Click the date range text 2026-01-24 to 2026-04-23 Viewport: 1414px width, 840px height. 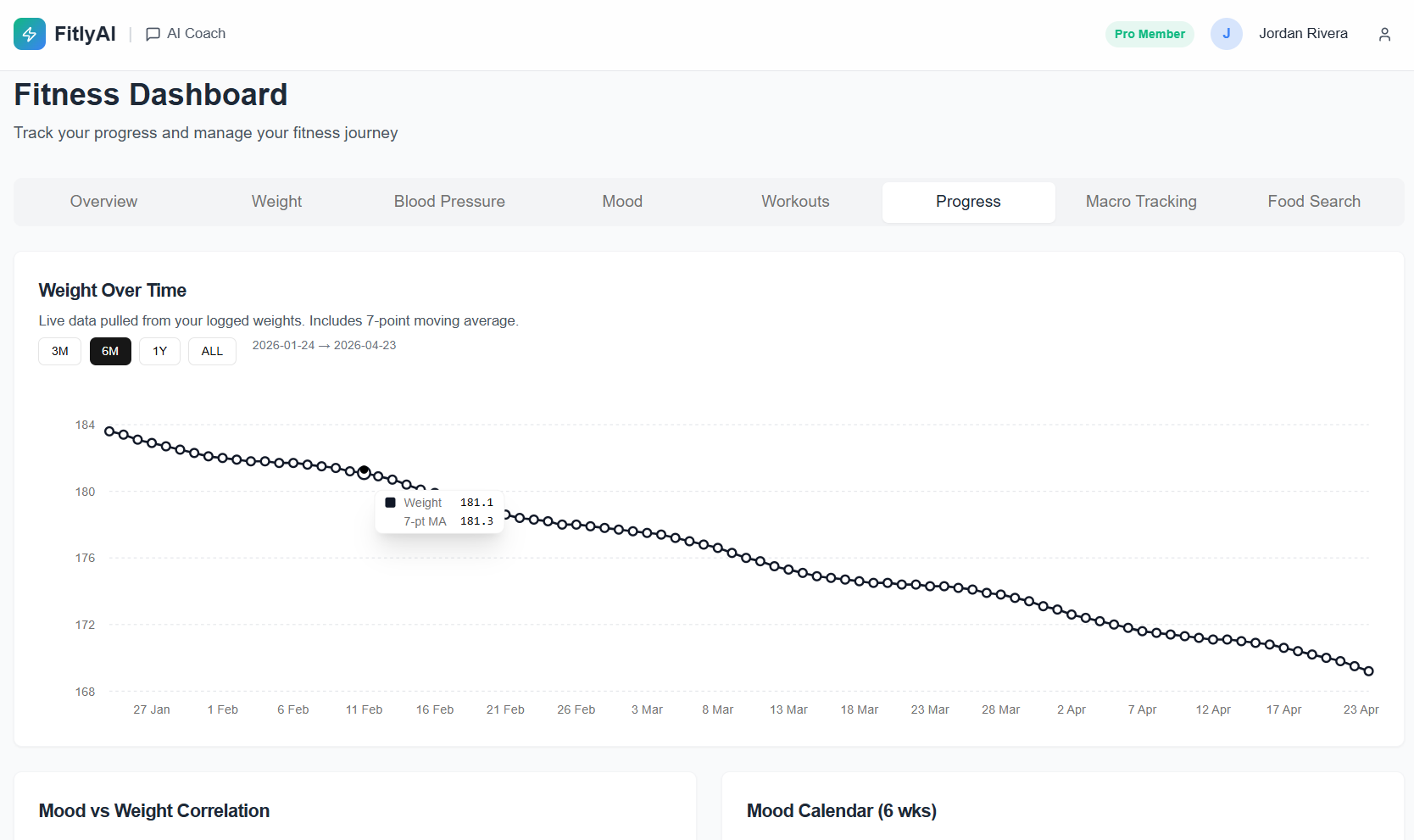tap(324, 346)
